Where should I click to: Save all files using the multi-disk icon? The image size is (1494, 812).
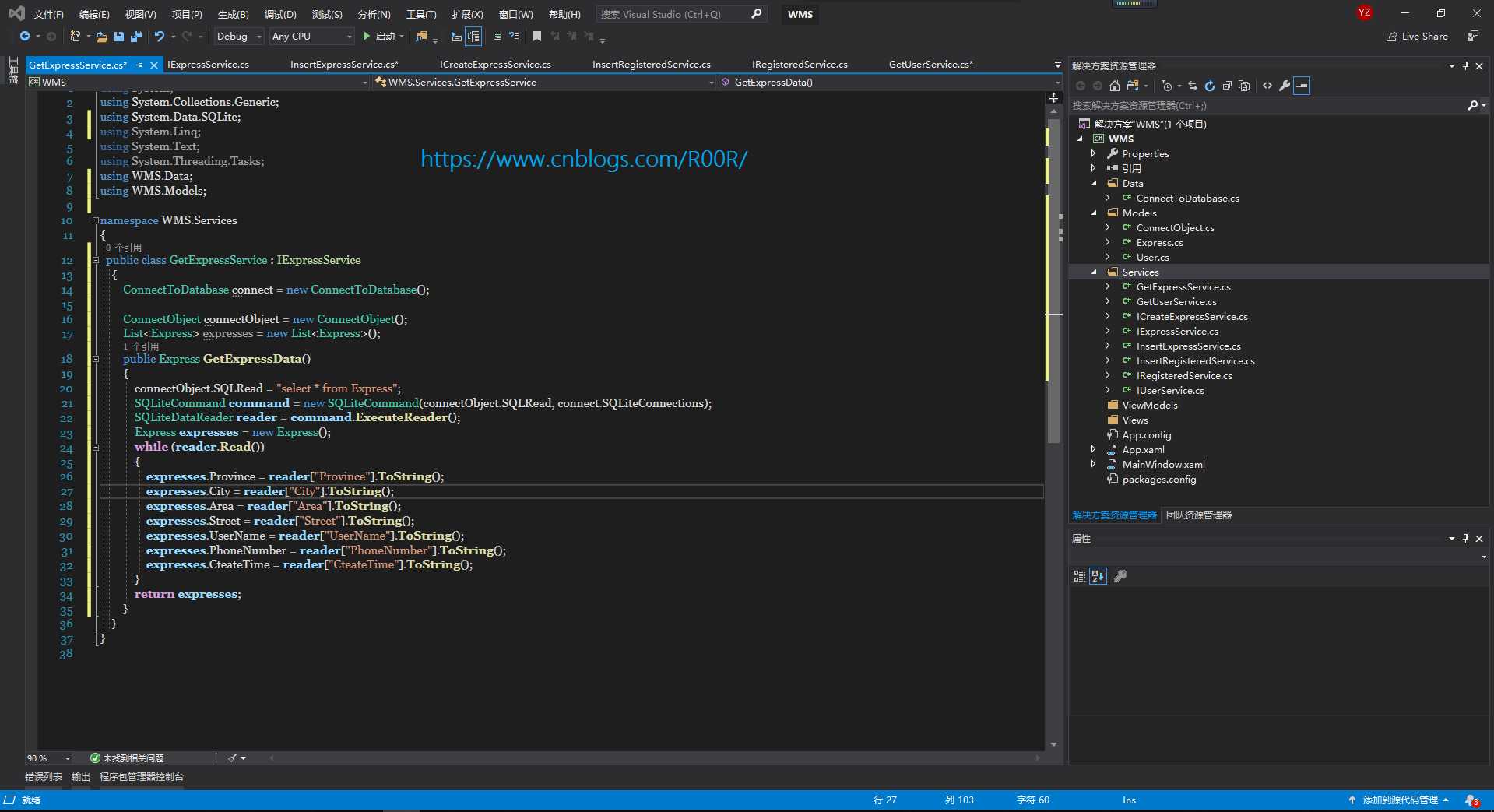point(136,37)
